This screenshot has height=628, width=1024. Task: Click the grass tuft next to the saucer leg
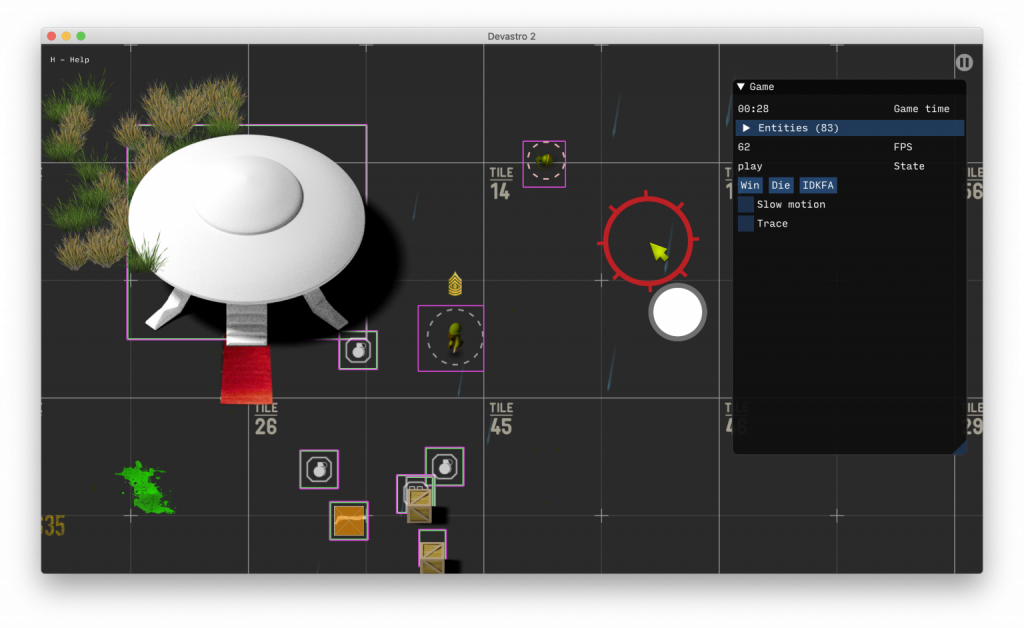(148, 253)
